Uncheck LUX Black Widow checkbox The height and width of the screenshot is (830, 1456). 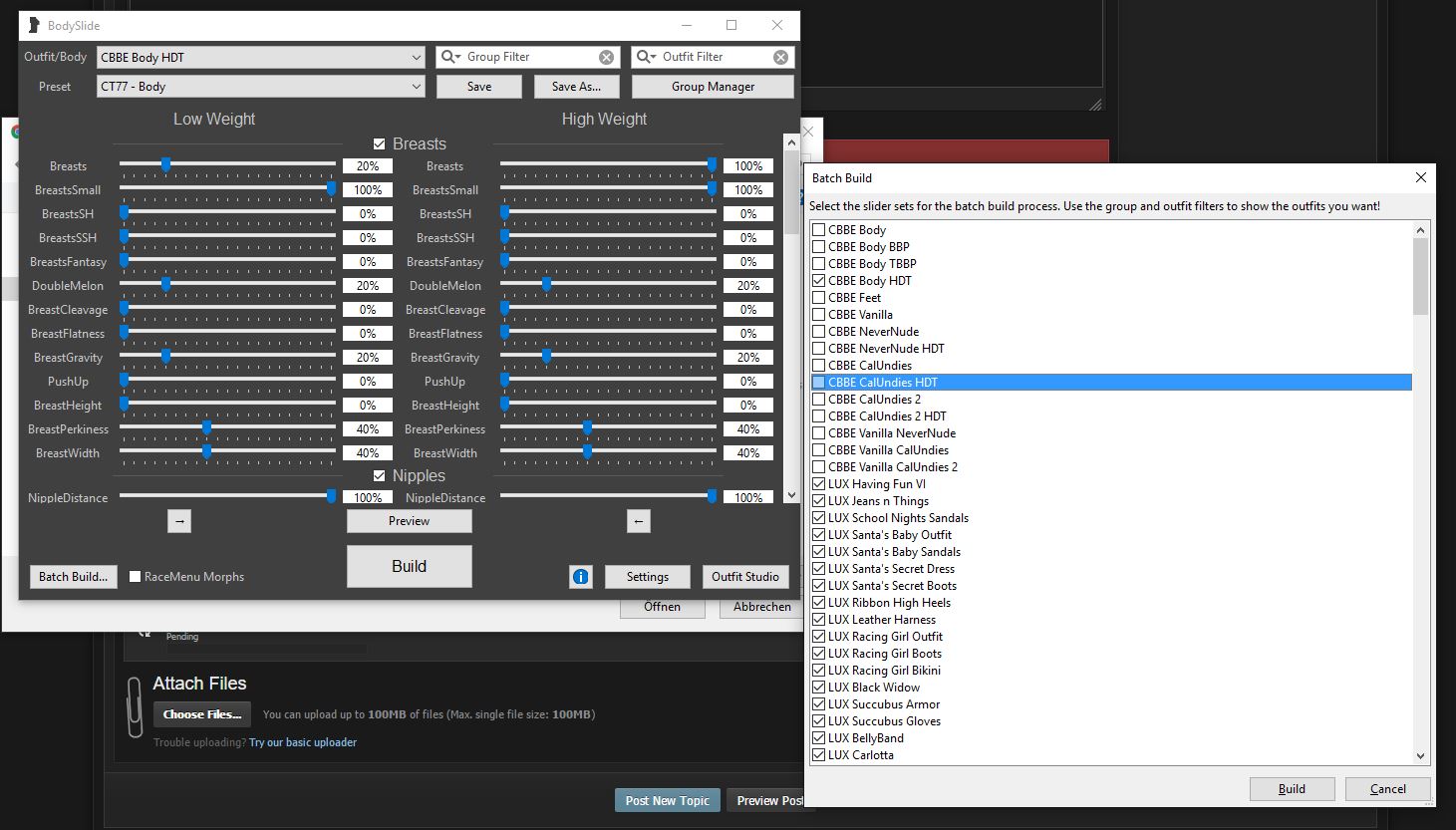[818, 688]
